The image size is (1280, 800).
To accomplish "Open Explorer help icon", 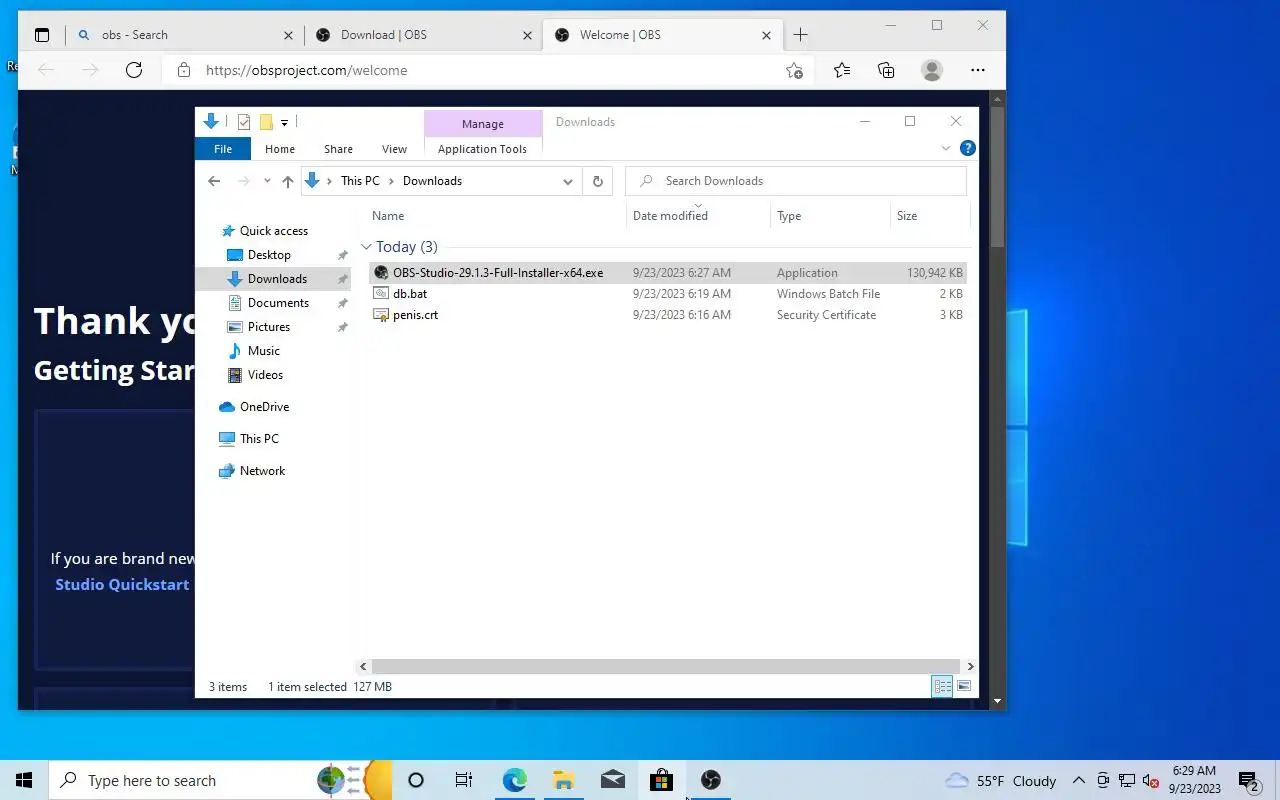I will click(967, 149).
